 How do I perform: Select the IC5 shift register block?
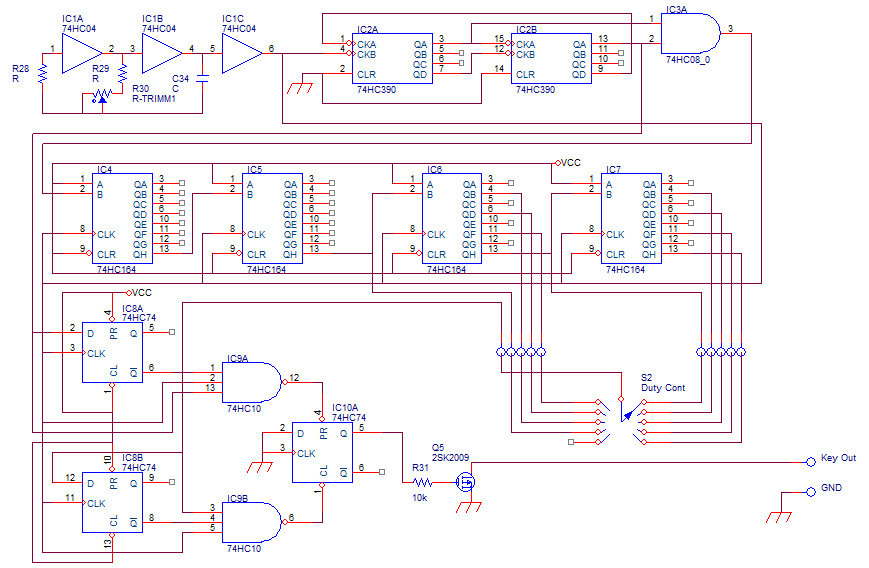[272, 218]
